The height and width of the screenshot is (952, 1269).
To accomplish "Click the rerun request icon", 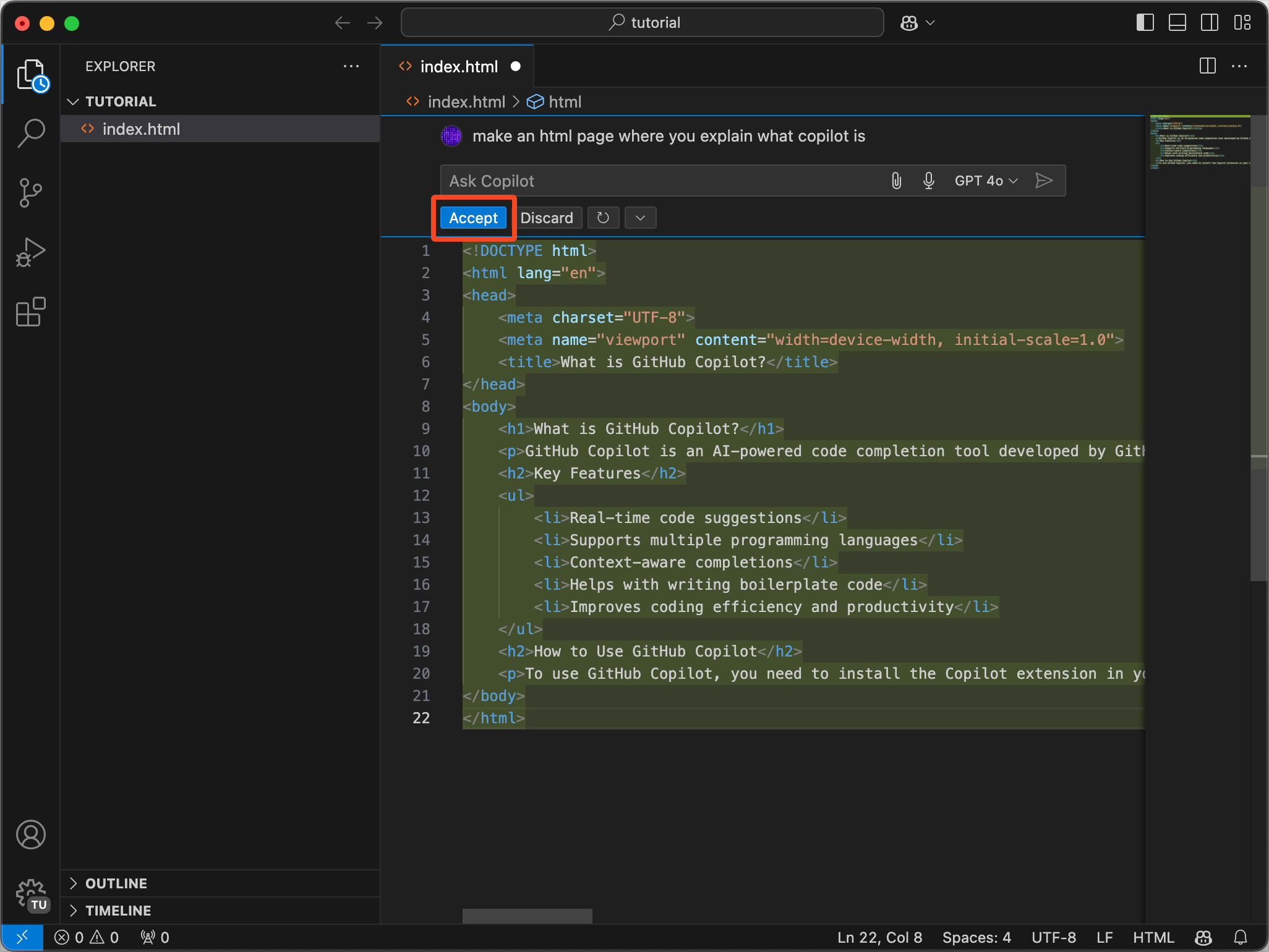I will click(603, 218).
